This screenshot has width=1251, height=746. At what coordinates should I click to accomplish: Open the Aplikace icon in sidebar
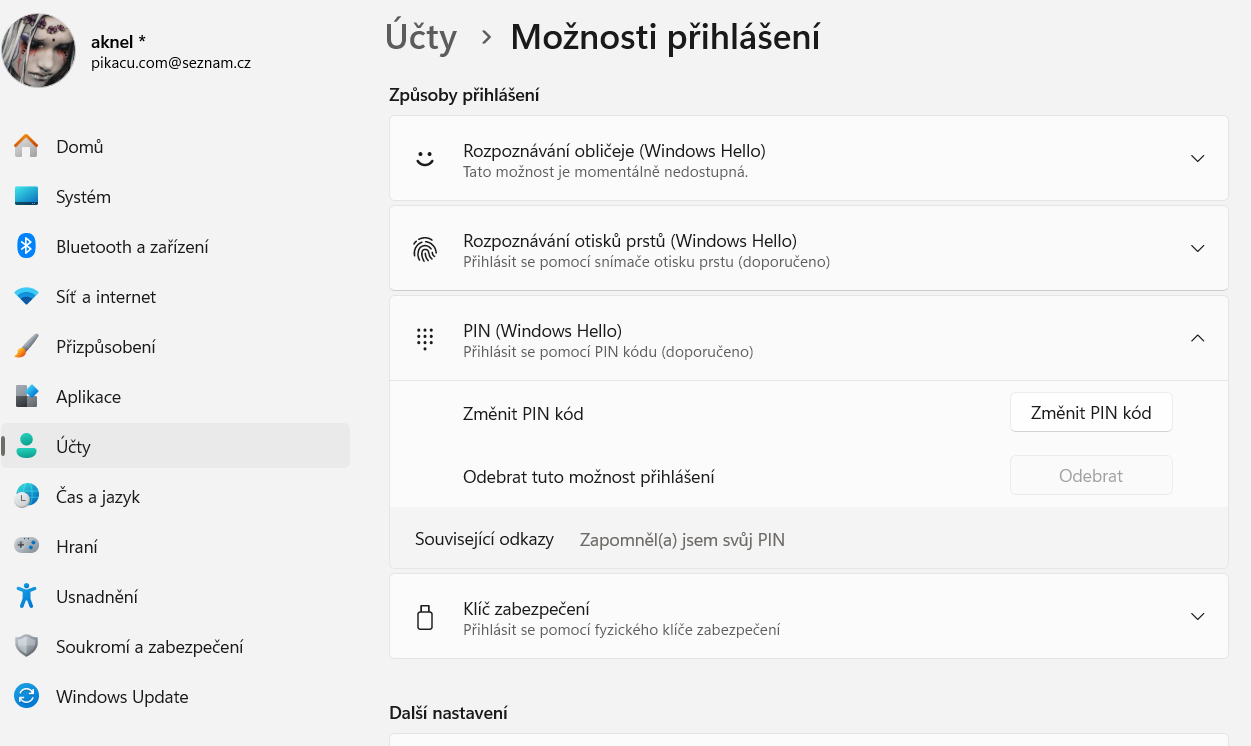(x=27, y=396)
